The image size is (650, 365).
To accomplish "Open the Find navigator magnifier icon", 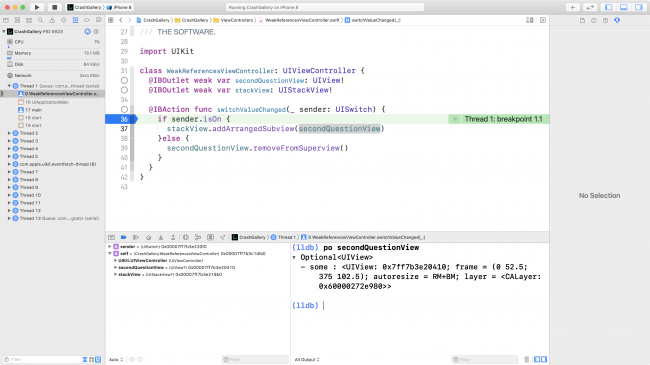I will (x=40, y=20).
